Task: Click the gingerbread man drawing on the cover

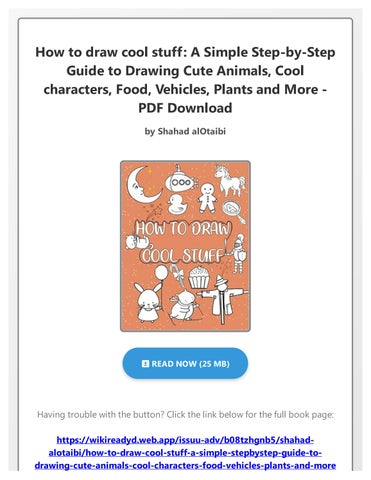Action: (x=207, y=197)
